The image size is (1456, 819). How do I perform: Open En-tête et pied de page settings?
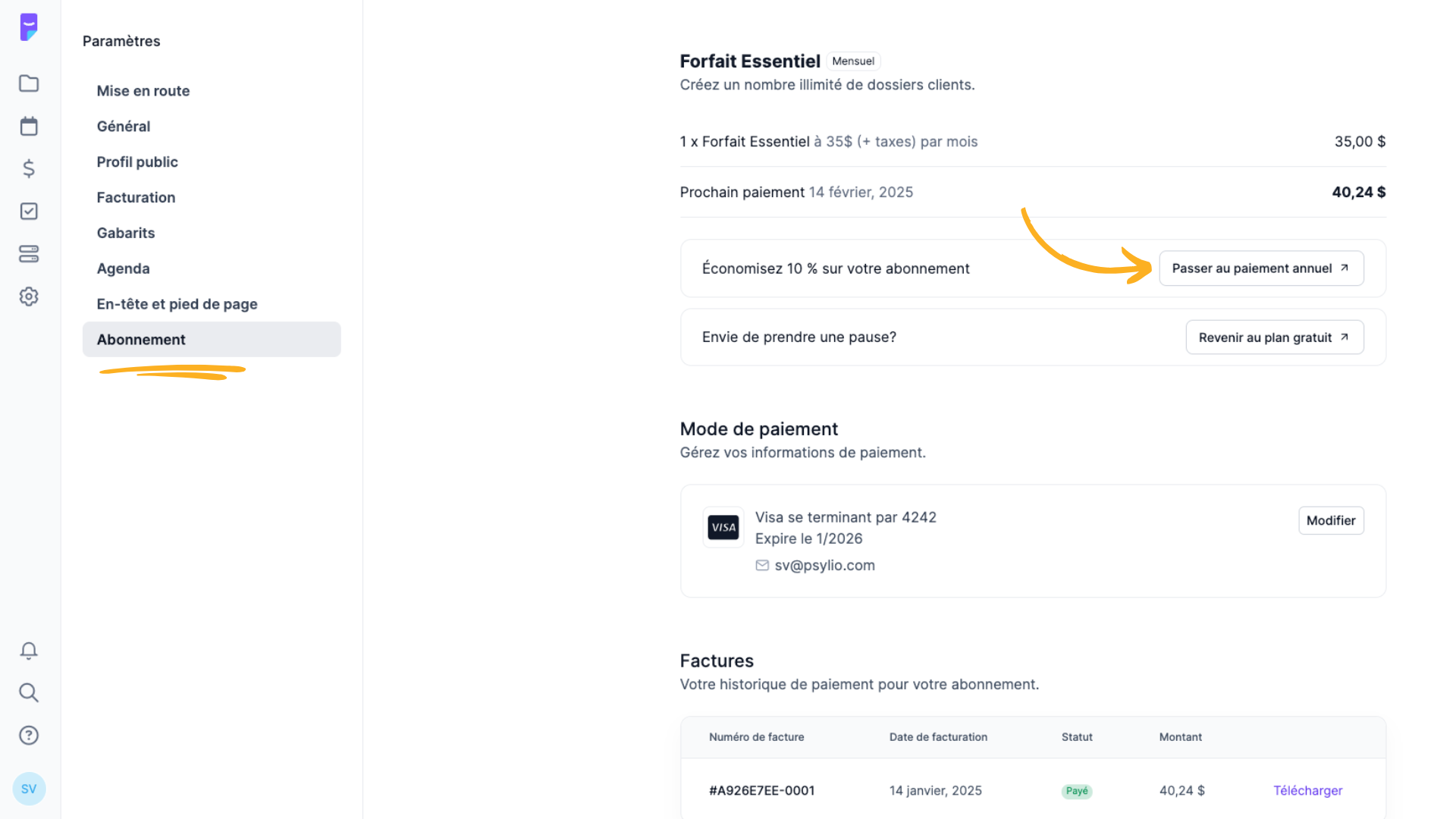click(x=177, y=304)
